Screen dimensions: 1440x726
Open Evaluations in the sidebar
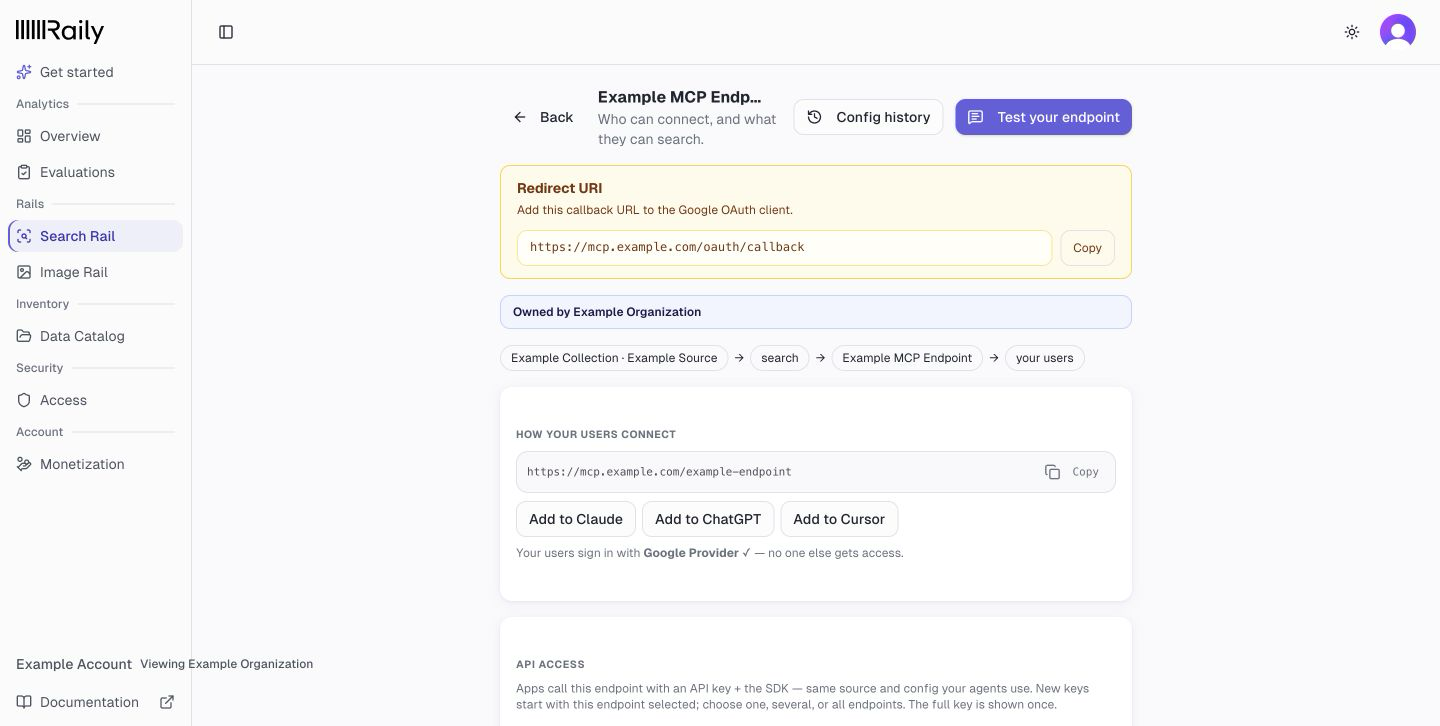click(95, 172)
